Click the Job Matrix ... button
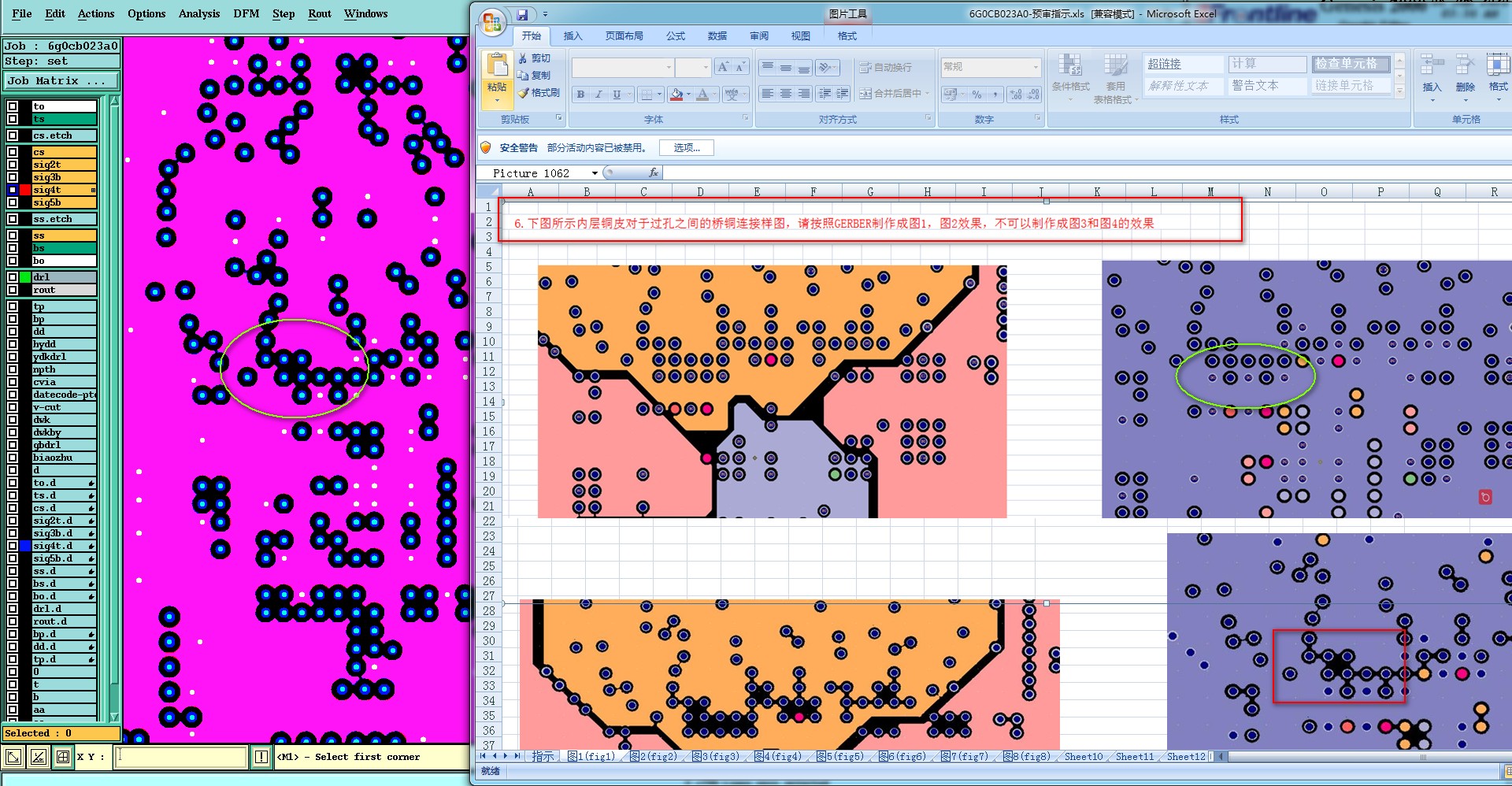Viewport: 1512px width, 786px height. [x=61, y=80]
